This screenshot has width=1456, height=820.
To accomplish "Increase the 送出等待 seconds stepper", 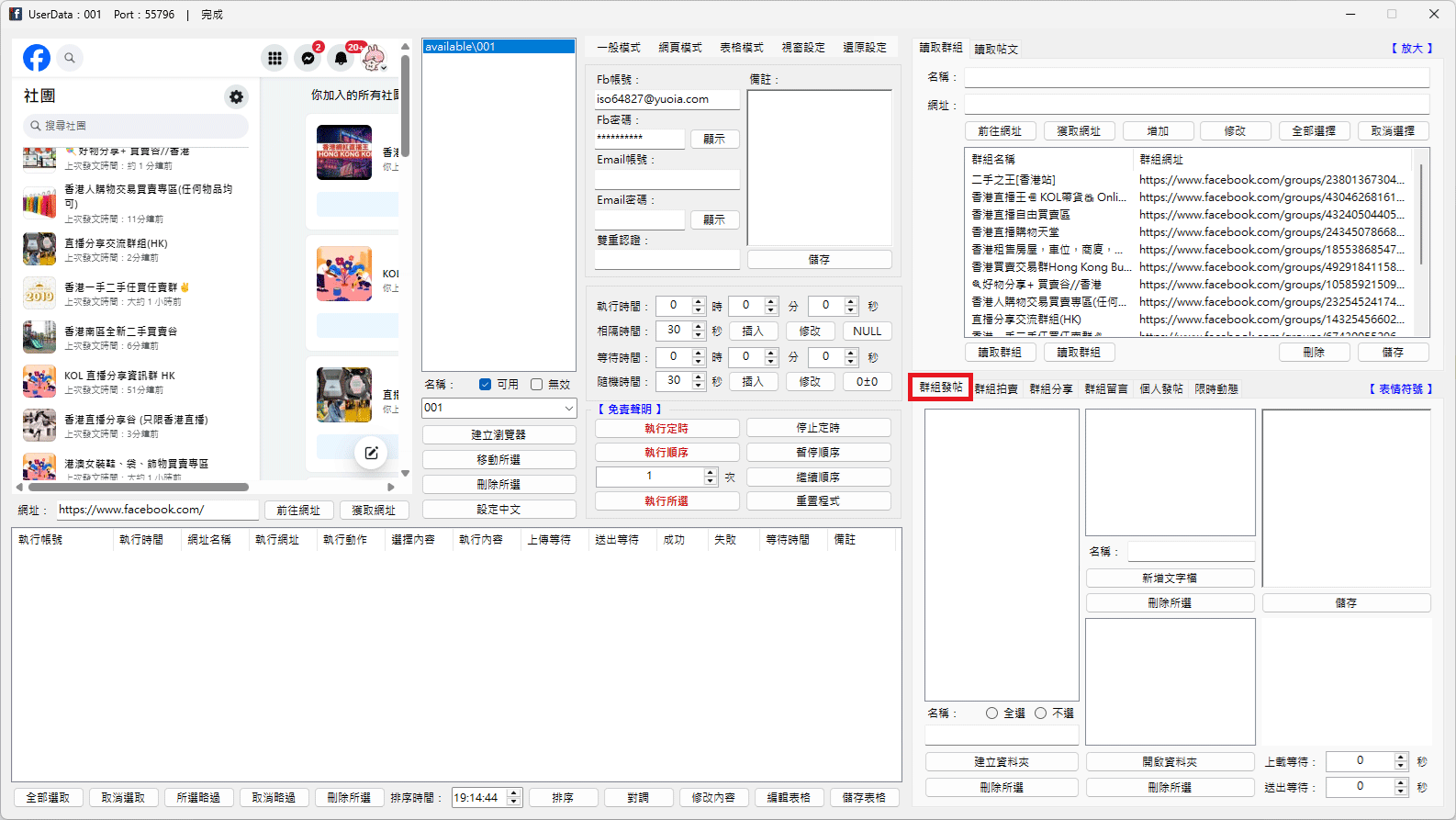I will [1401, 783].
